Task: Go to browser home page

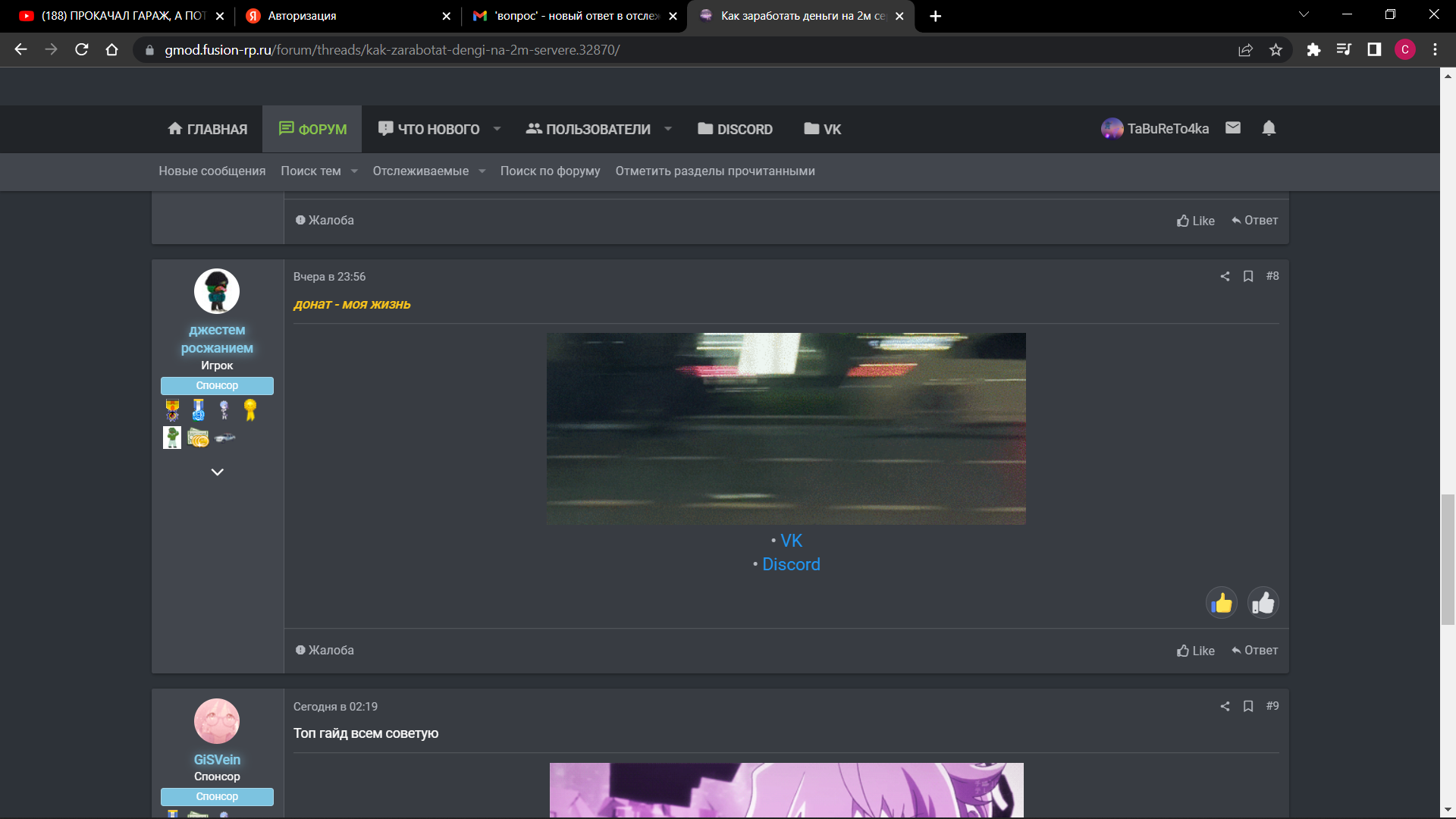Action: 111,50
